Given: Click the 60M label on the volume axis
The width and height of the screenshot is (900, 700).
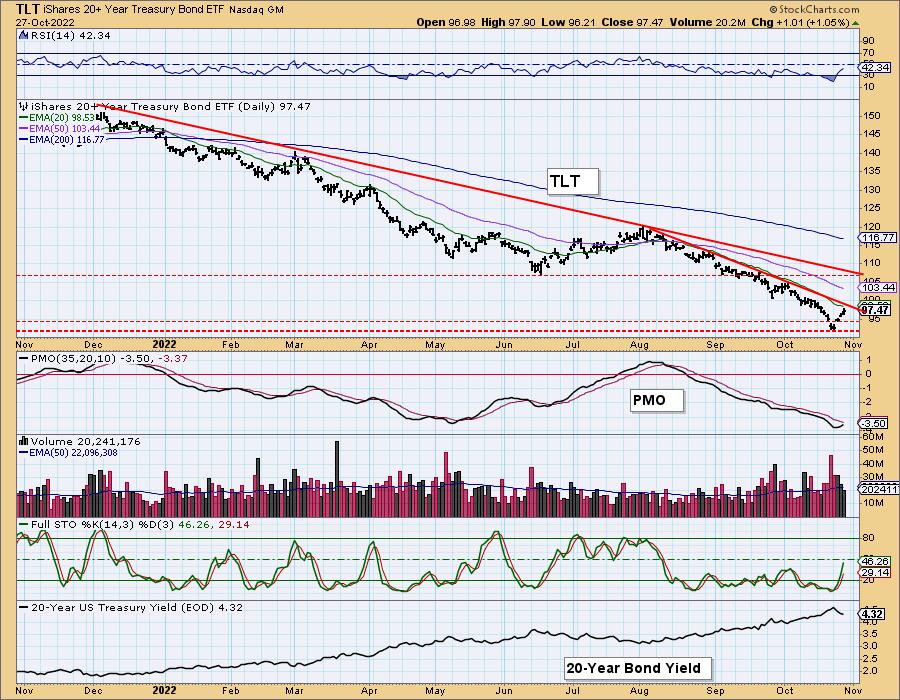Looking at the screenshot, I should (873, 438).
